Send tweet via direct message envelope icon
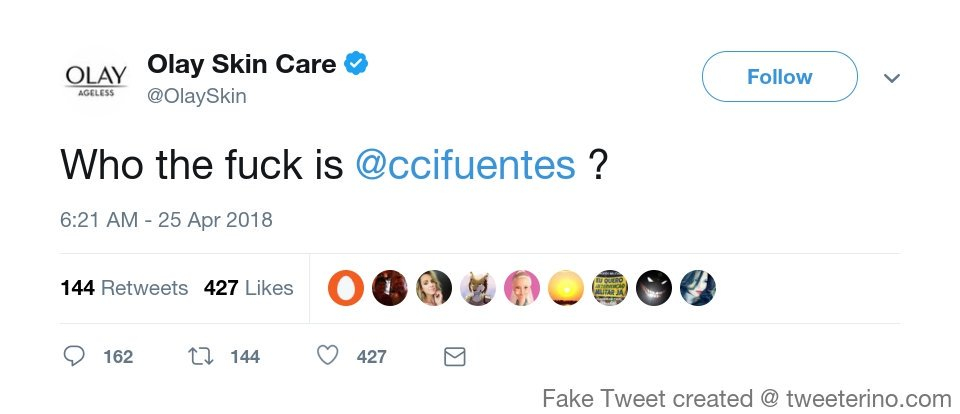 pos(454,356)
